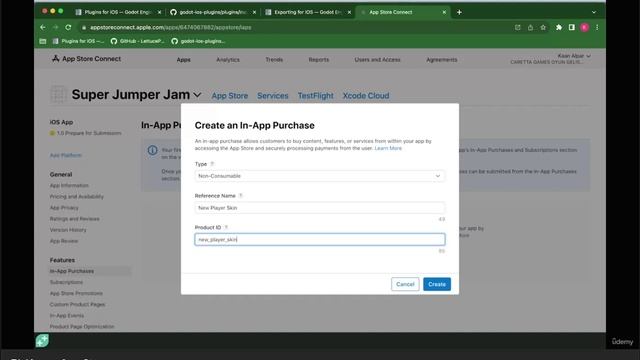Open Subscriptions in the sidebar
Viewport: 640px width, 360px height.
click(66, 282)
